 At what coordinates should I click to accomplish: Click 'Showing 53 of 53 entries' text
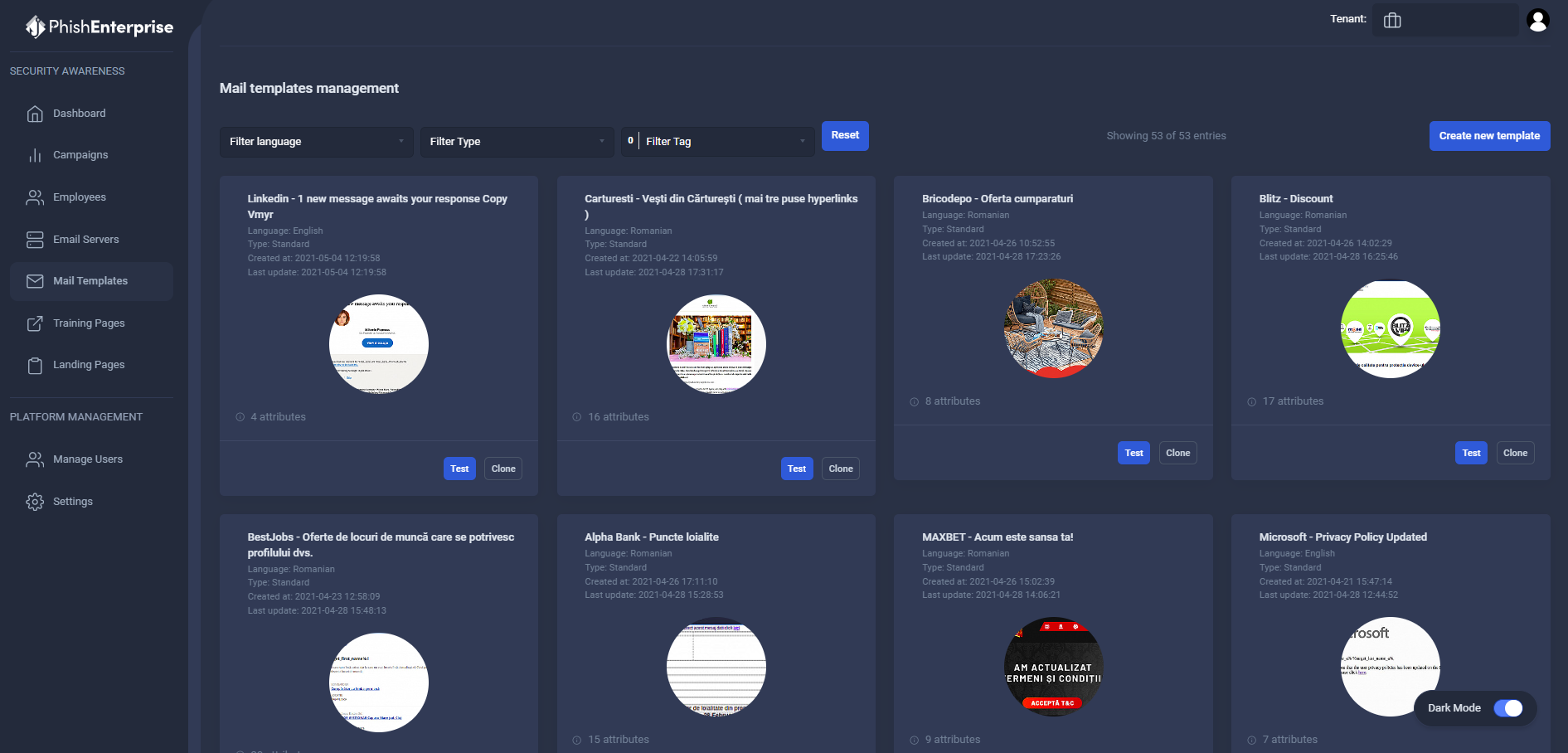coord(1166,136)
